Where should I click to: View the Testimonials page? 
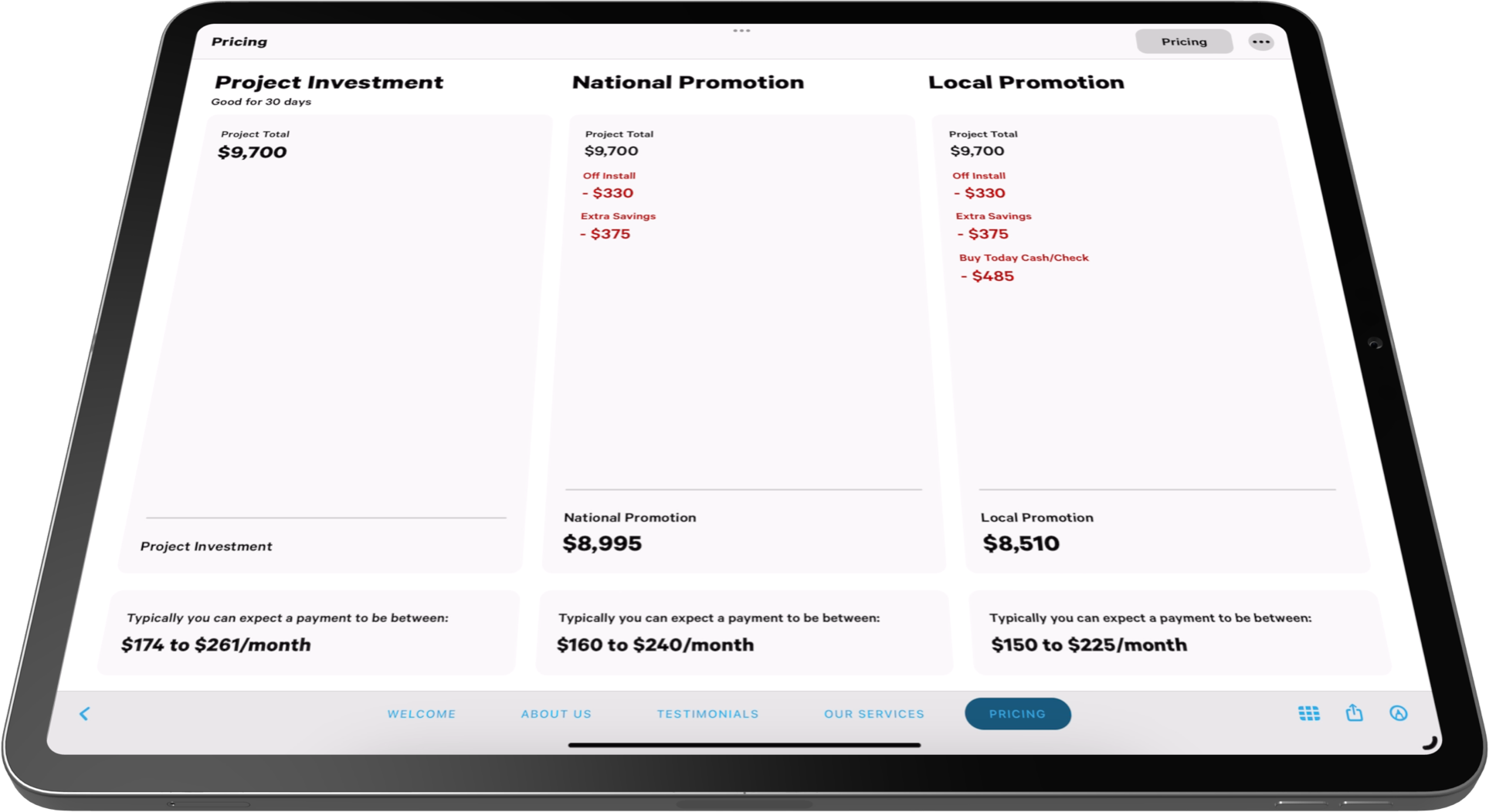point(707,714)
